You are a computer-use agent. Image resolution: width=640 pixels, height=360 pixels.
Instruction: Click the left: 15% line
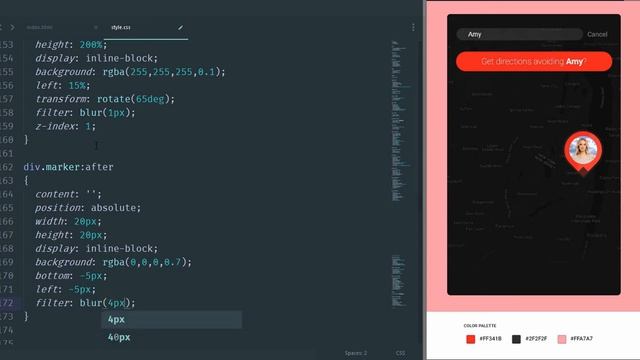[x=62, y=85]
